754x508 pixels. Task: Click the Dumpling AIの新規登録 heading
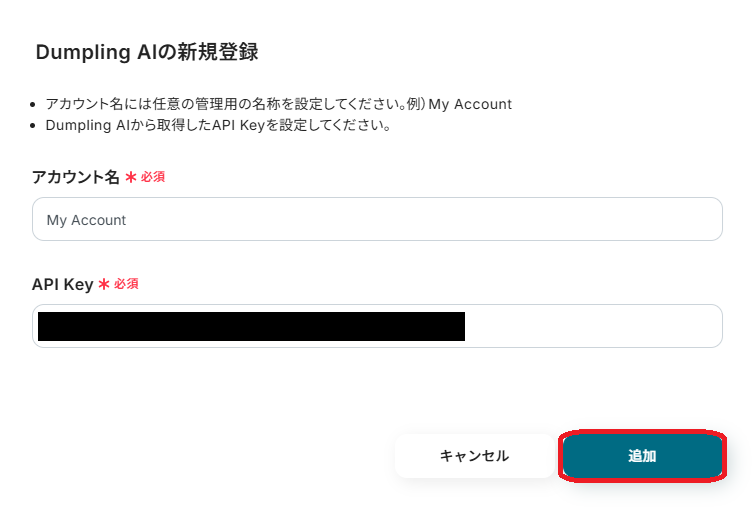click(x=147, y=53)
